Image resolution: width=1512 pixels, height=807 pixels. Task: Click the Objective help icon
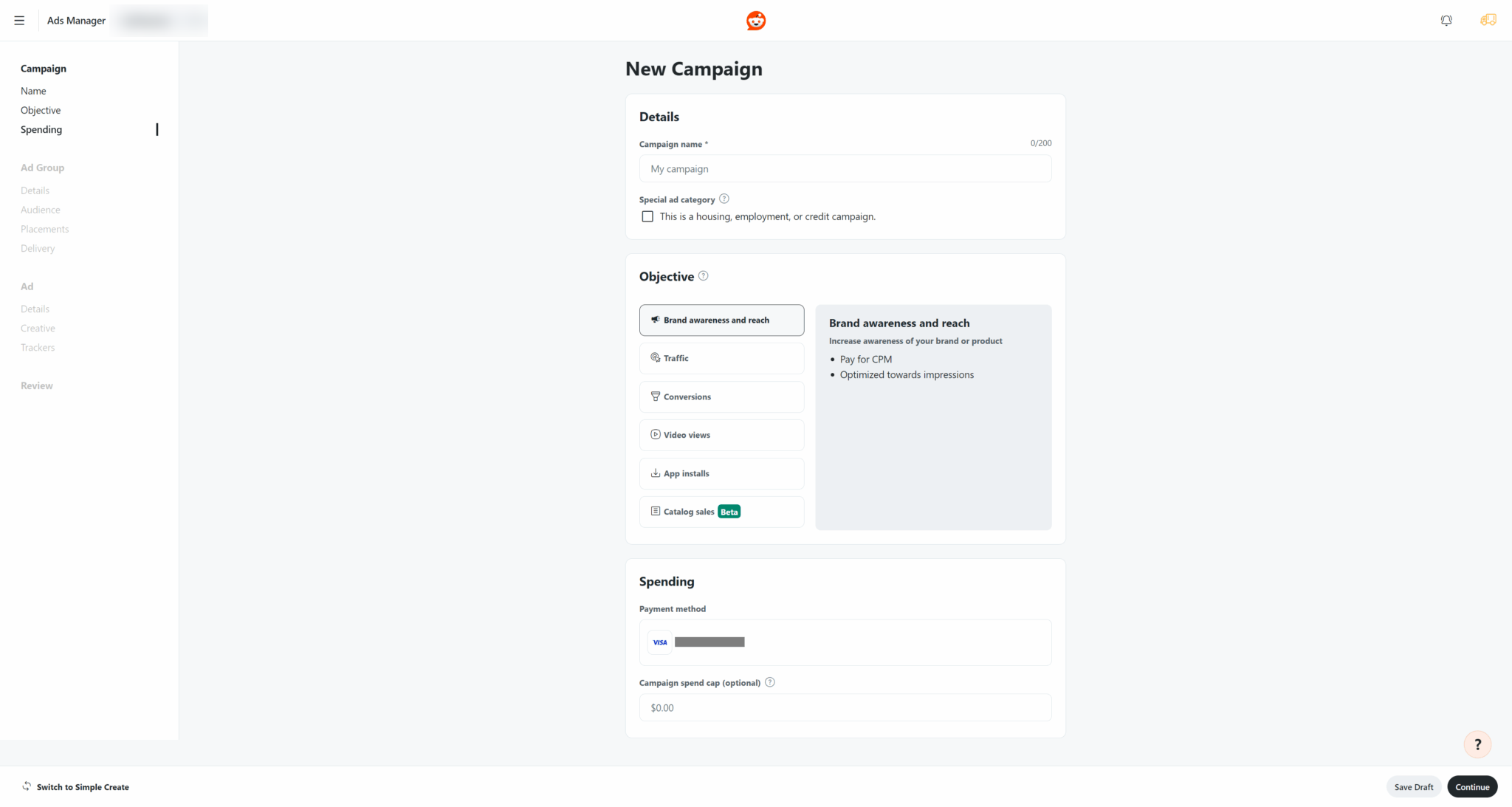click(x=704, y=276)
